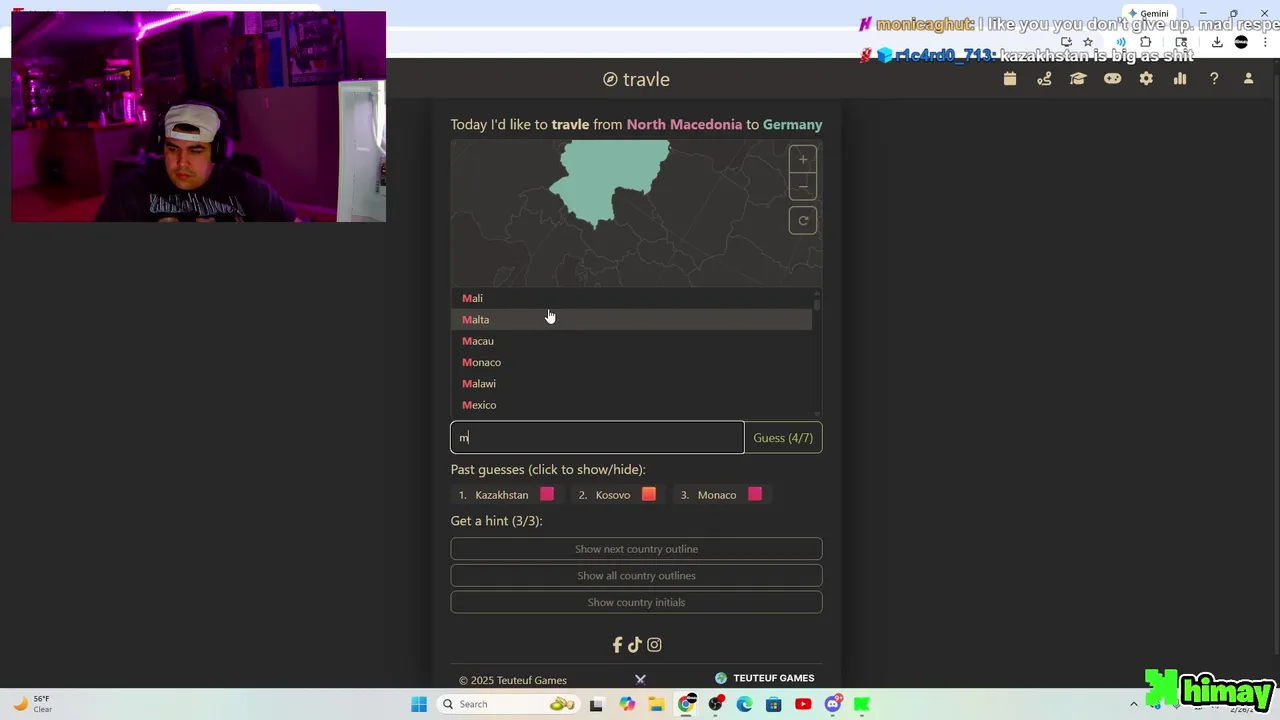Select Monaco from the suggestions list
1280x720 pixels.
point(631,362)
